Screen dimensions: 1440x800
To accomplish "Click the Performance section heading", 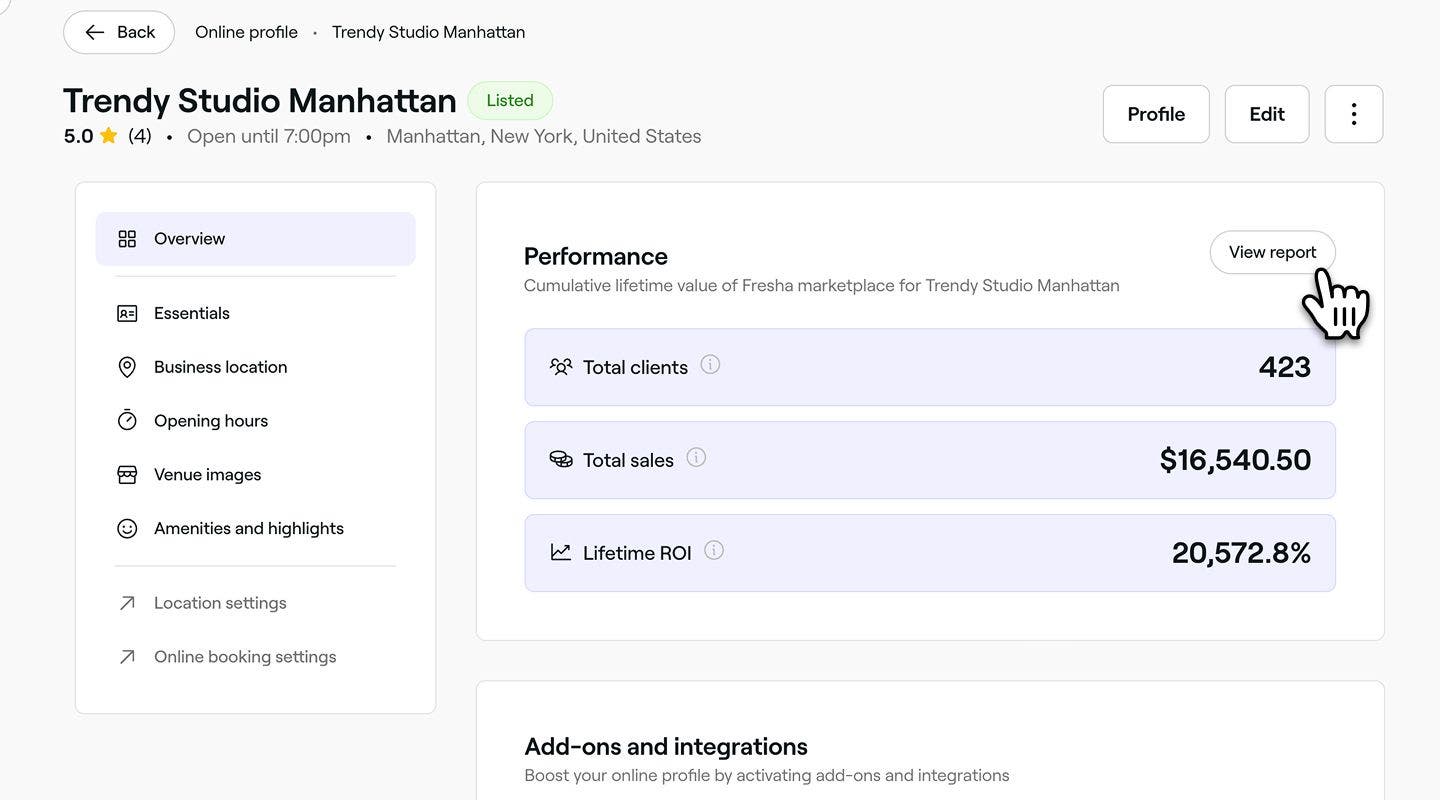I will pos(596,256).
